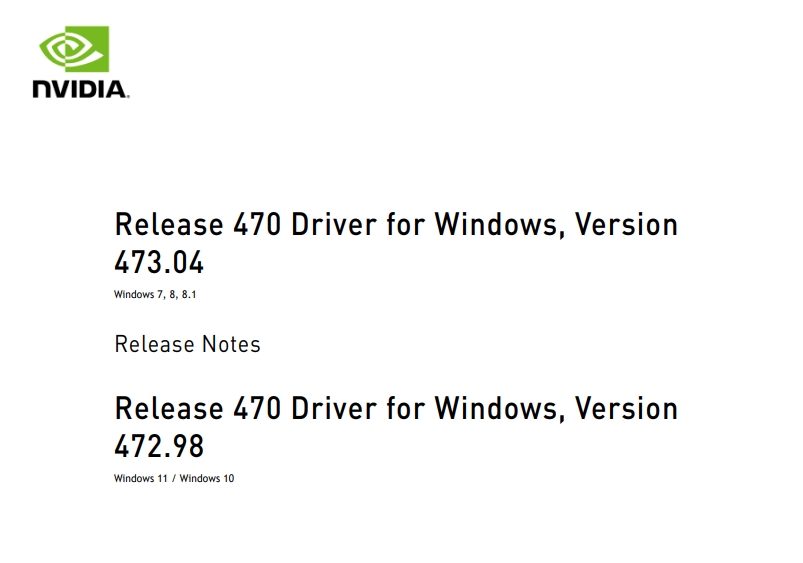Click version number 472.98
Screen dimensions: 803x563
click(159, 446)
